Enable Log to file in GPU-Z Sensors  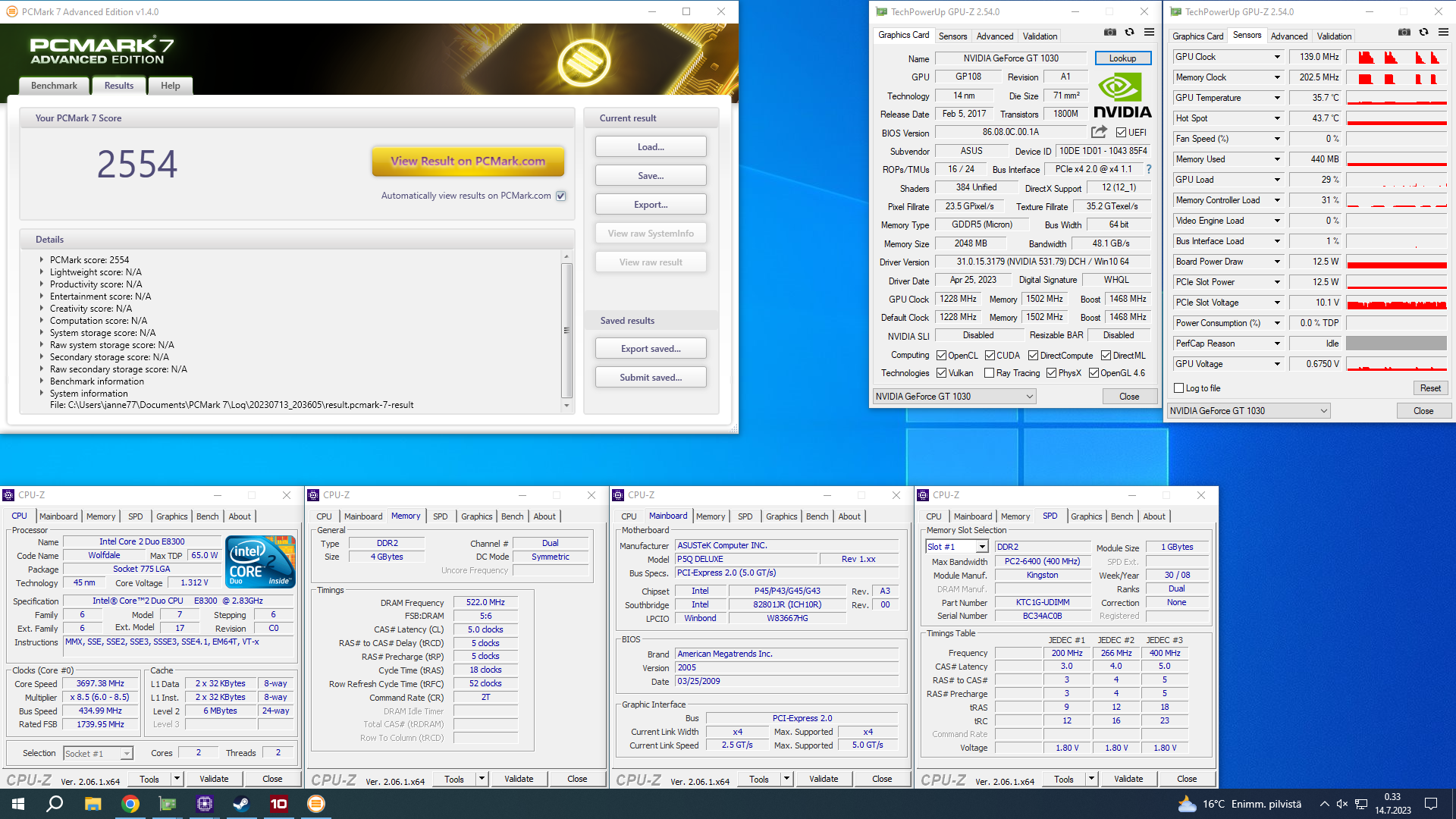[1178, 388]
